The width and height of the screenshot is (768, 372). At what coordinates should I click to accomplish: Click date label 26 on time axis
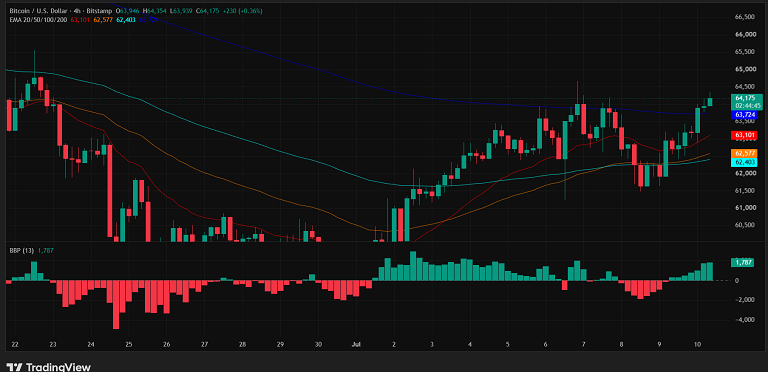[167, 344]
